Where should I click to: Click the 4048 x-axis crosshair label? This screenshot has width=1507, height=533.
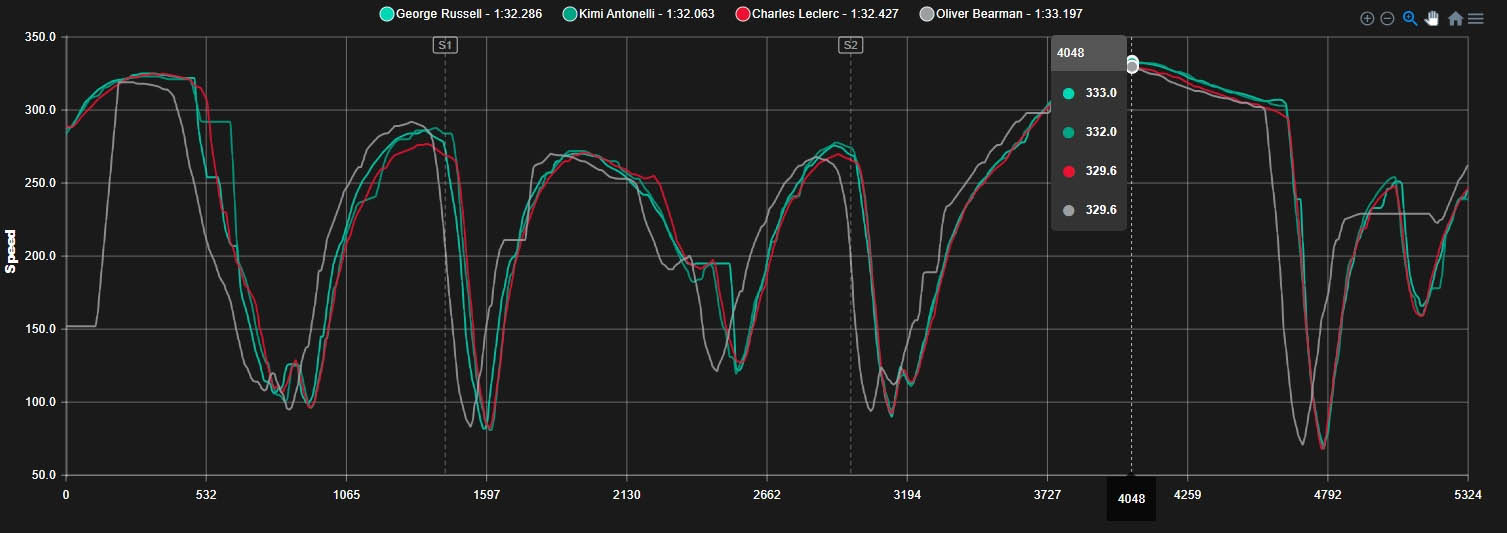click(1131, 498)
